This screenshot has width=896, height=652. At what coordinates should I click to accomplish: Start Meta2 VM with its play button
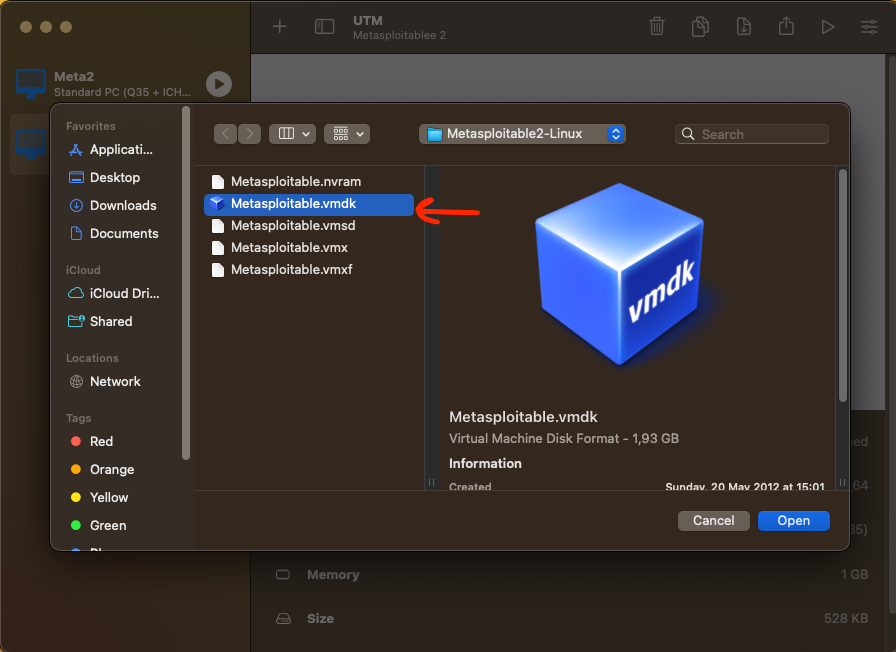click(219, 84)
